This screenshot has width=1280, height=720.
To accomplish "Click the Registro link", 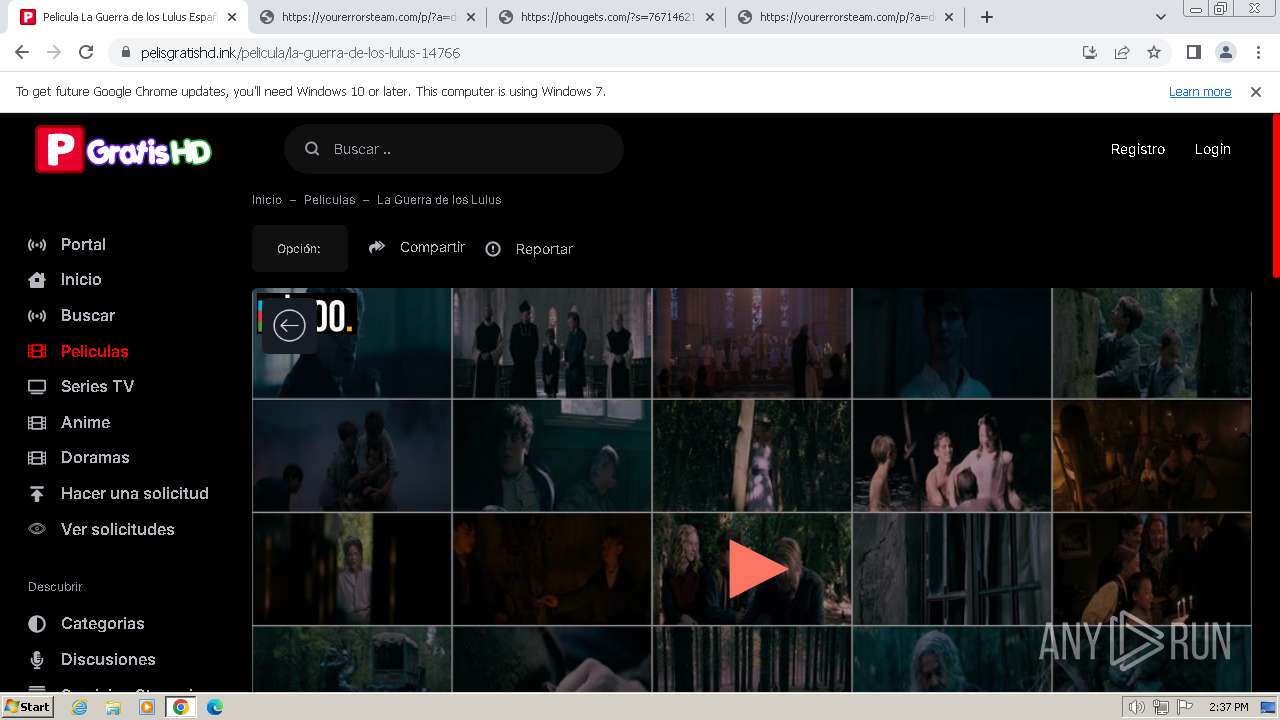I will pyautogui.click(x=1138, y=149).
